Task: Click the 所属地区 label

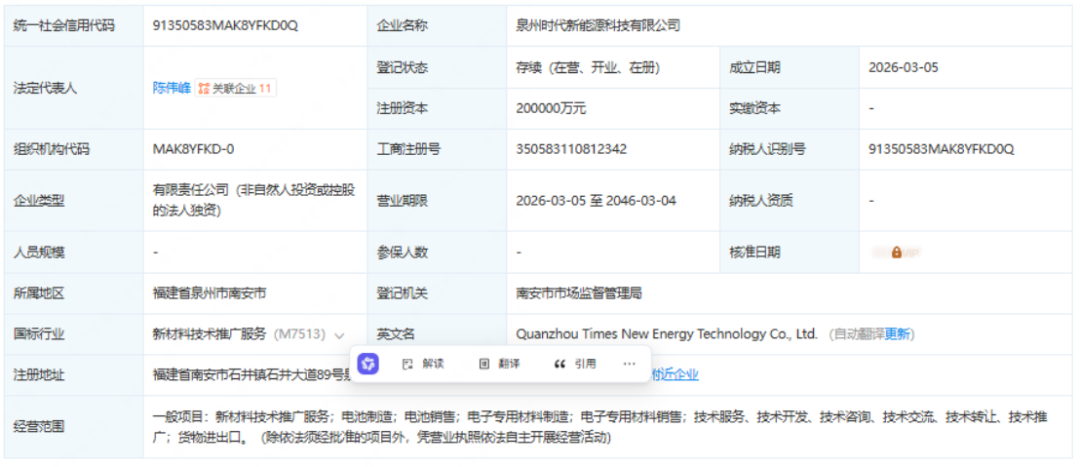Action: [39, 293]
